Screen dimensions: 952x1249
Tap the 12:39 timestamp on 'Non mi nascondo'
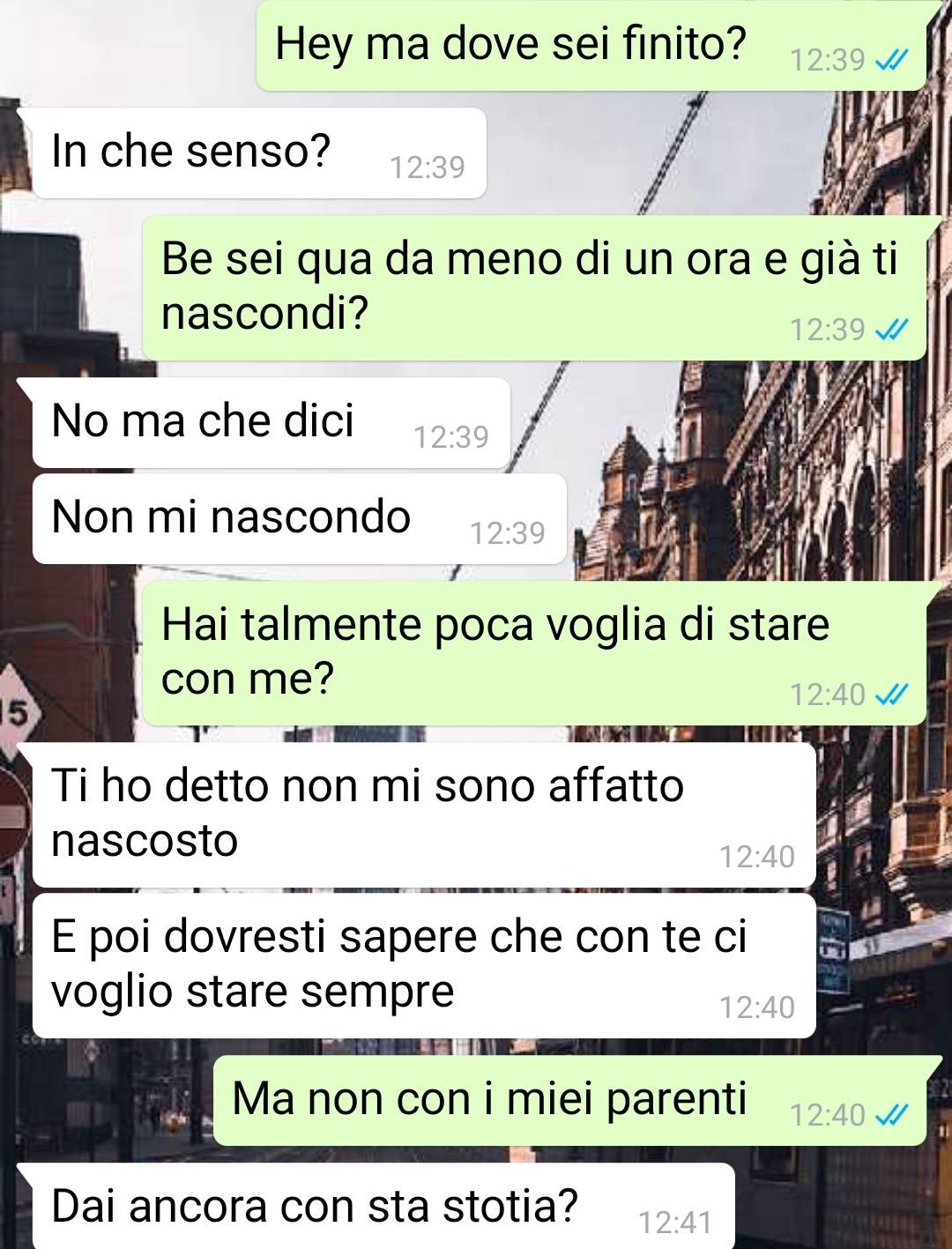508,533
